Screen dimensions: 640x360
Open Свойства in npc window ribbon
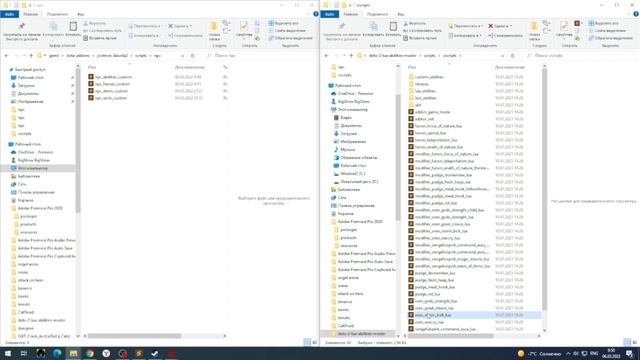click(x=244, y=30)
